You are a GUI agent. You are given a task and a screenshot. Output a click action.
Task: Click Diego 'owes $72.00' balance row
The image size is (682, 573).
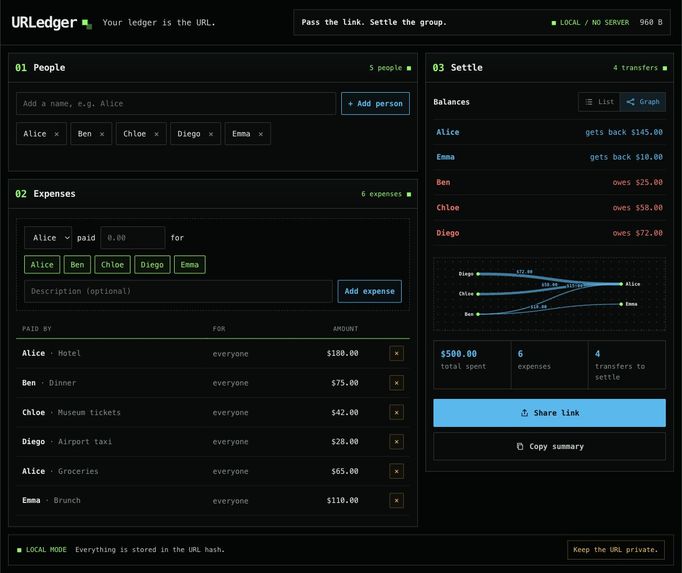[x=549, y=233]
